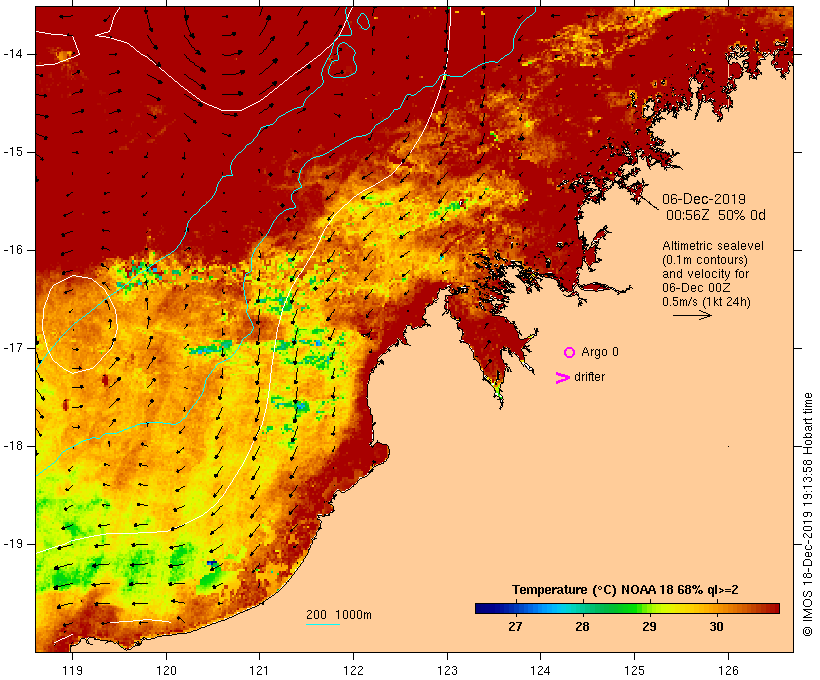Screen dimensions: 820x680
Task: Click the '-18' latitude axis label
Action: click(x=12, y=446)
